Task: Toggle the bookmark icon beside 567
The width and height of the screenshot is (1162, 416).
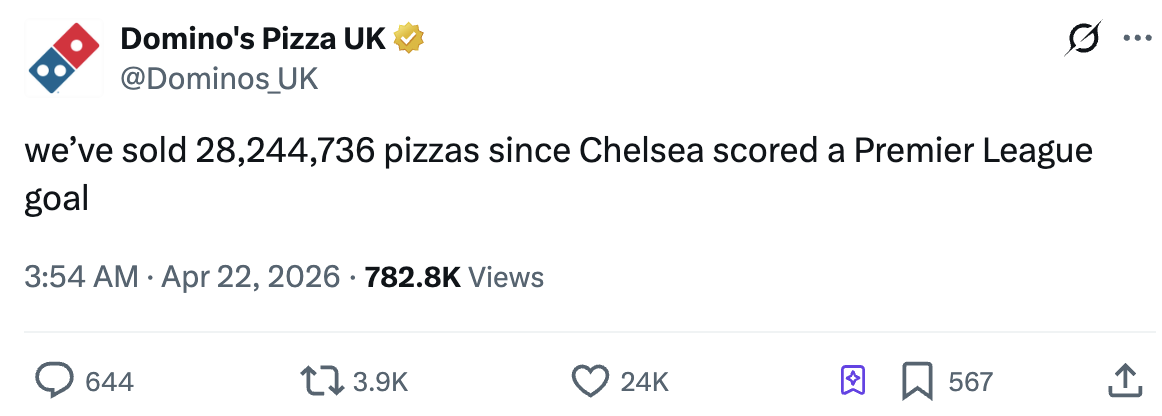Action: (x=916, y=380)
